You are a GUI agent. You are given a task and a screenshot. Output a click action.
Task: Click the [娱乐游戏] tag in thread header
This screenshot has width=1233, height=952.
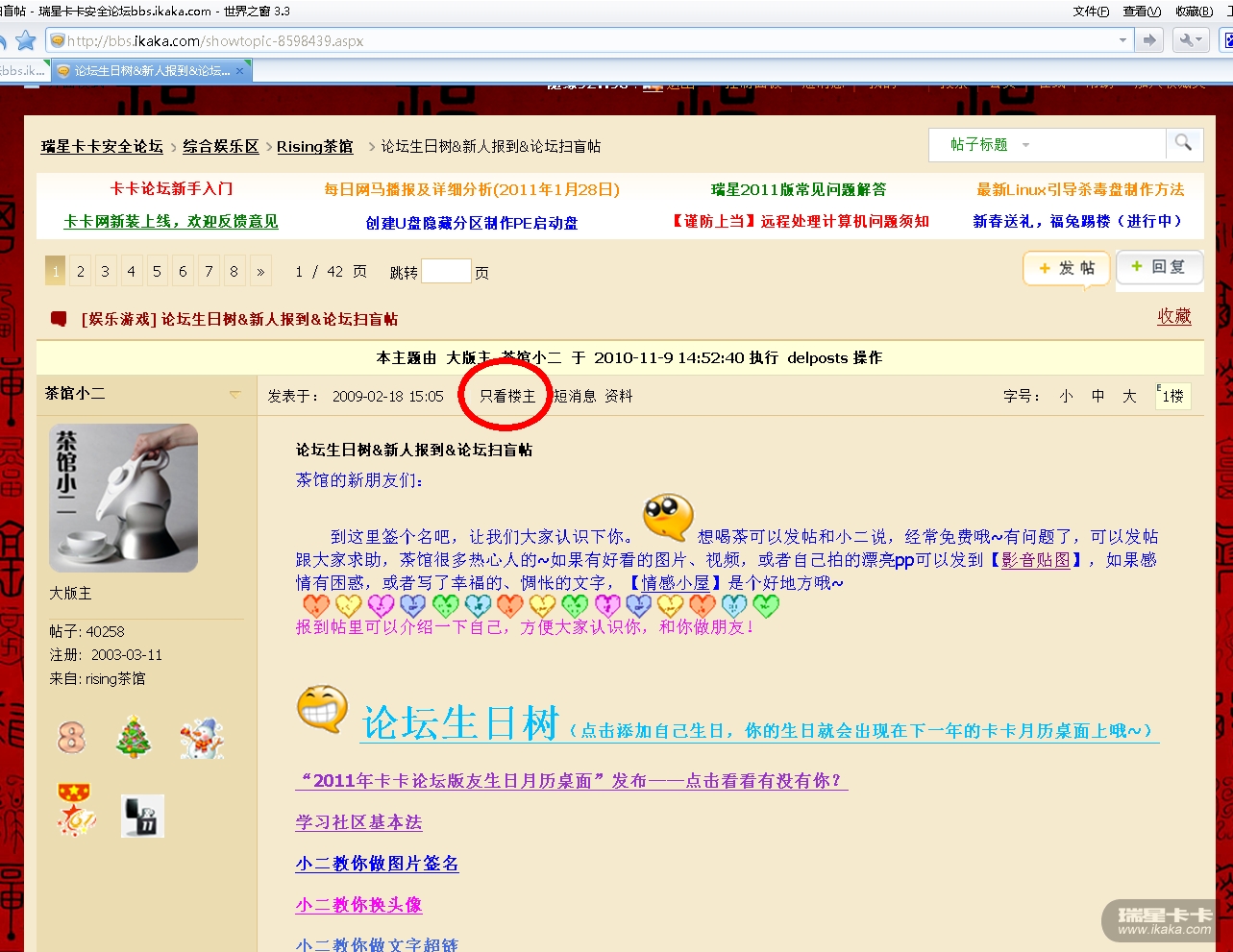119,319
